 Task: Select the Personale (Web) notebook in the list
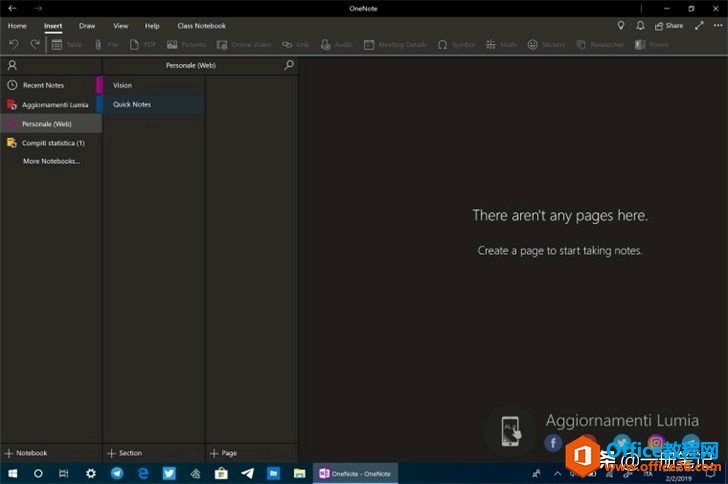[51, 124]
